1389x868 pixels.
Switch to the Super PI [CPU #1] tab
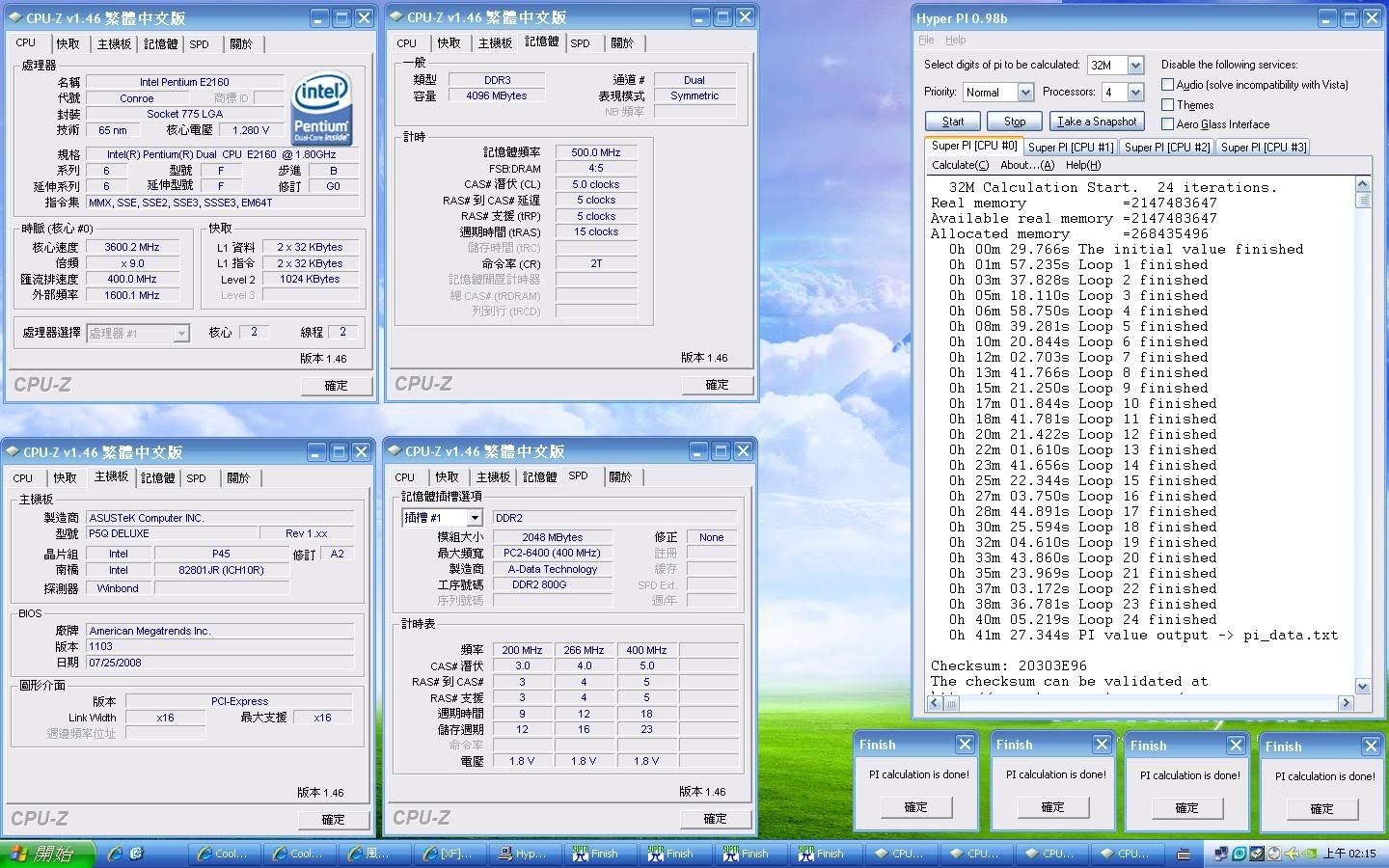1070,148
